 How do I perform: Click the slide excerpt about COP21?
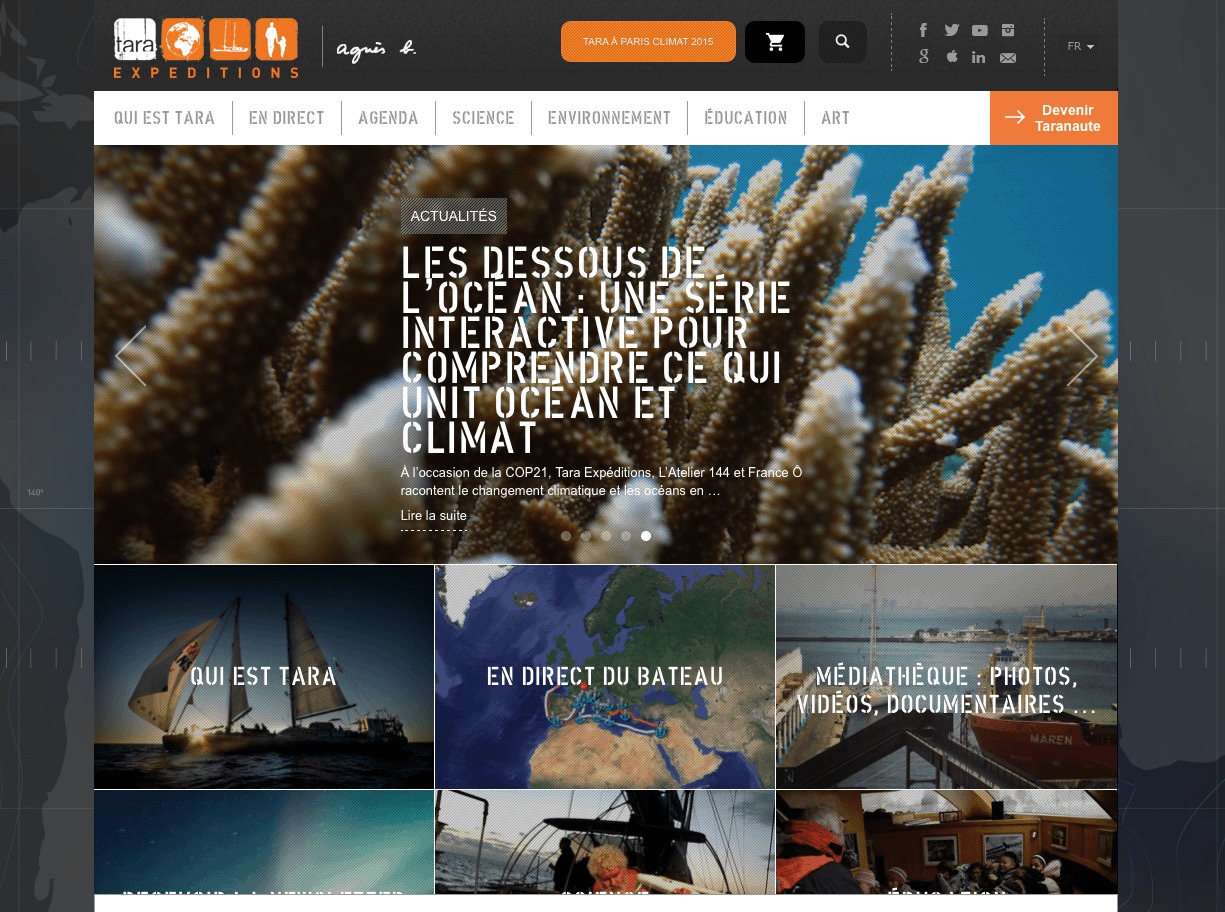point(601,482)
